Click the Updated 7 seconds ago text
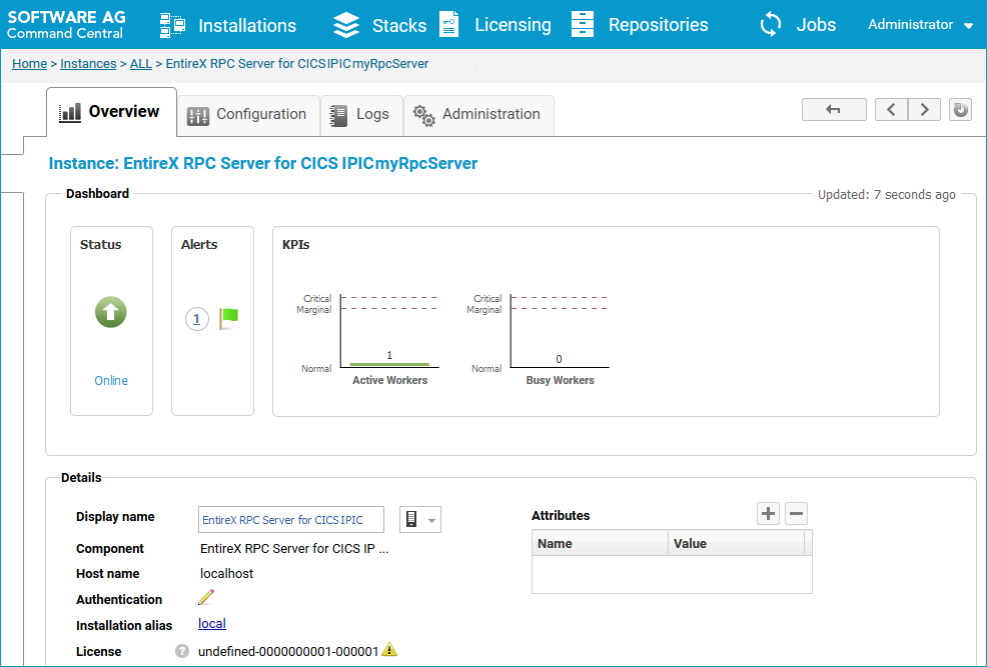The height and width of the screenshot is (667, 987). click(886, 195)
